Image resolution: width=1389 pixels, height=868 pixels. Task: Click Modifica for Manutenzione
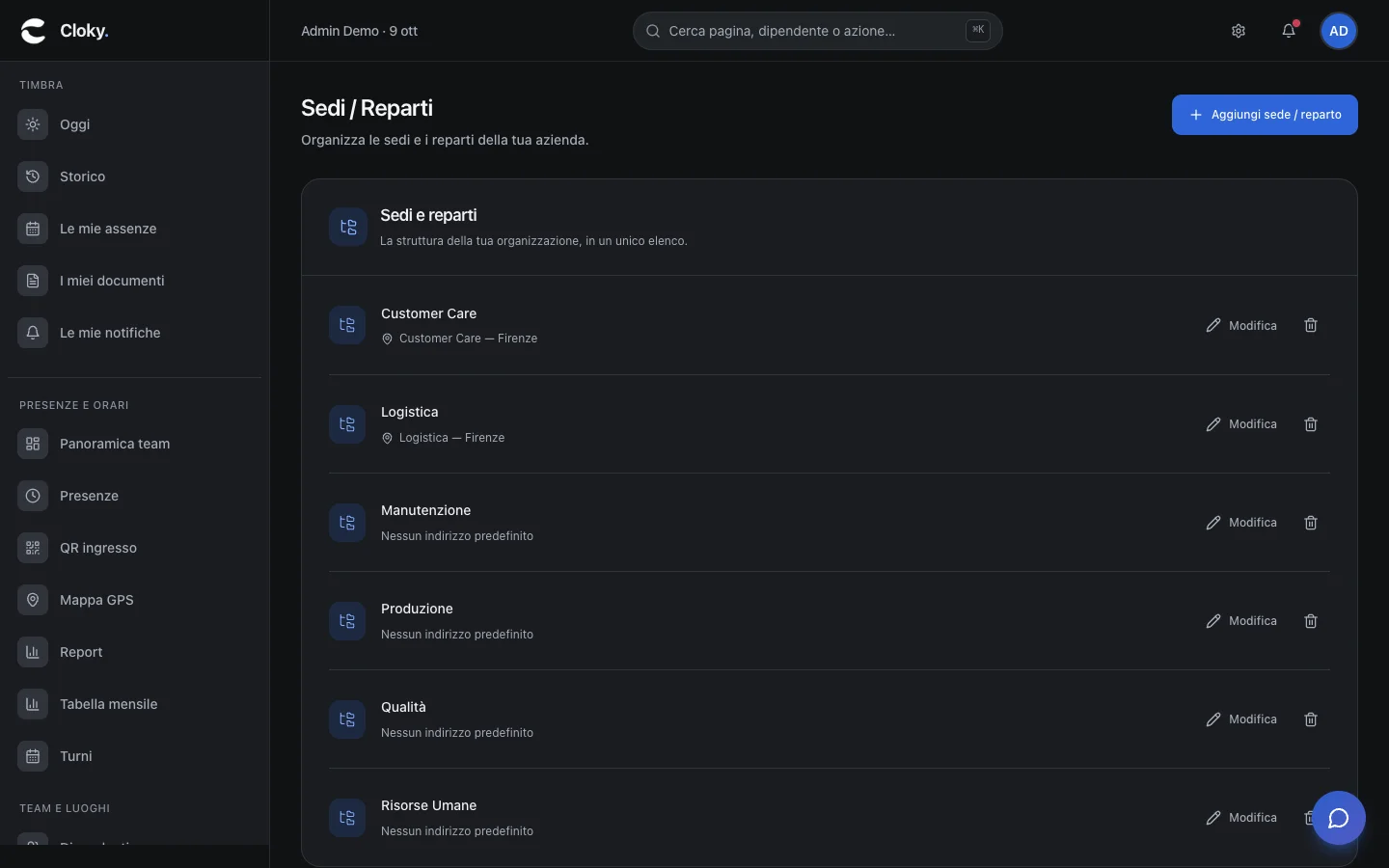(x=1241, y=523)
